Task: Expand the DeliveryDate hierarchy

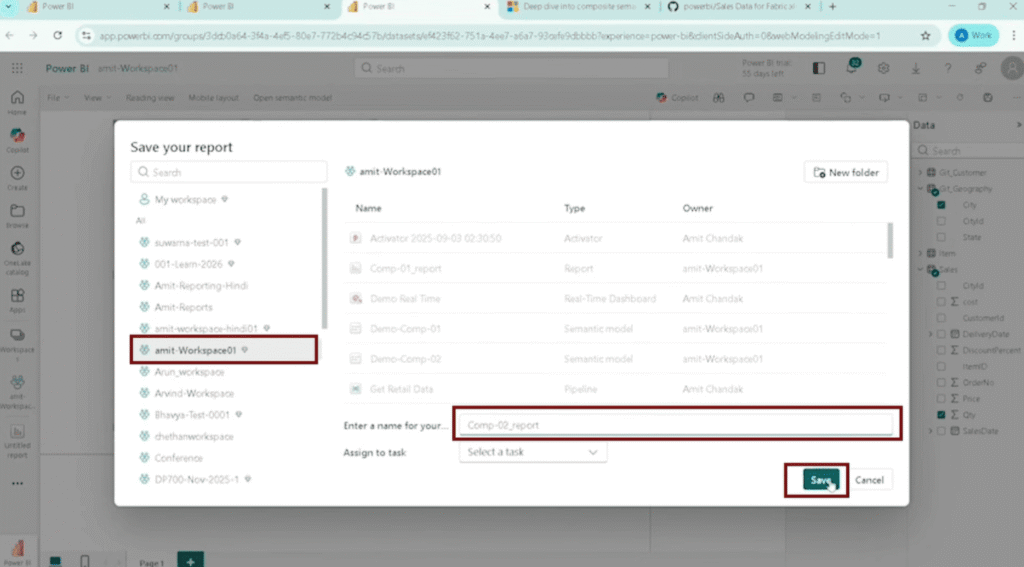Action: (931, 334)
